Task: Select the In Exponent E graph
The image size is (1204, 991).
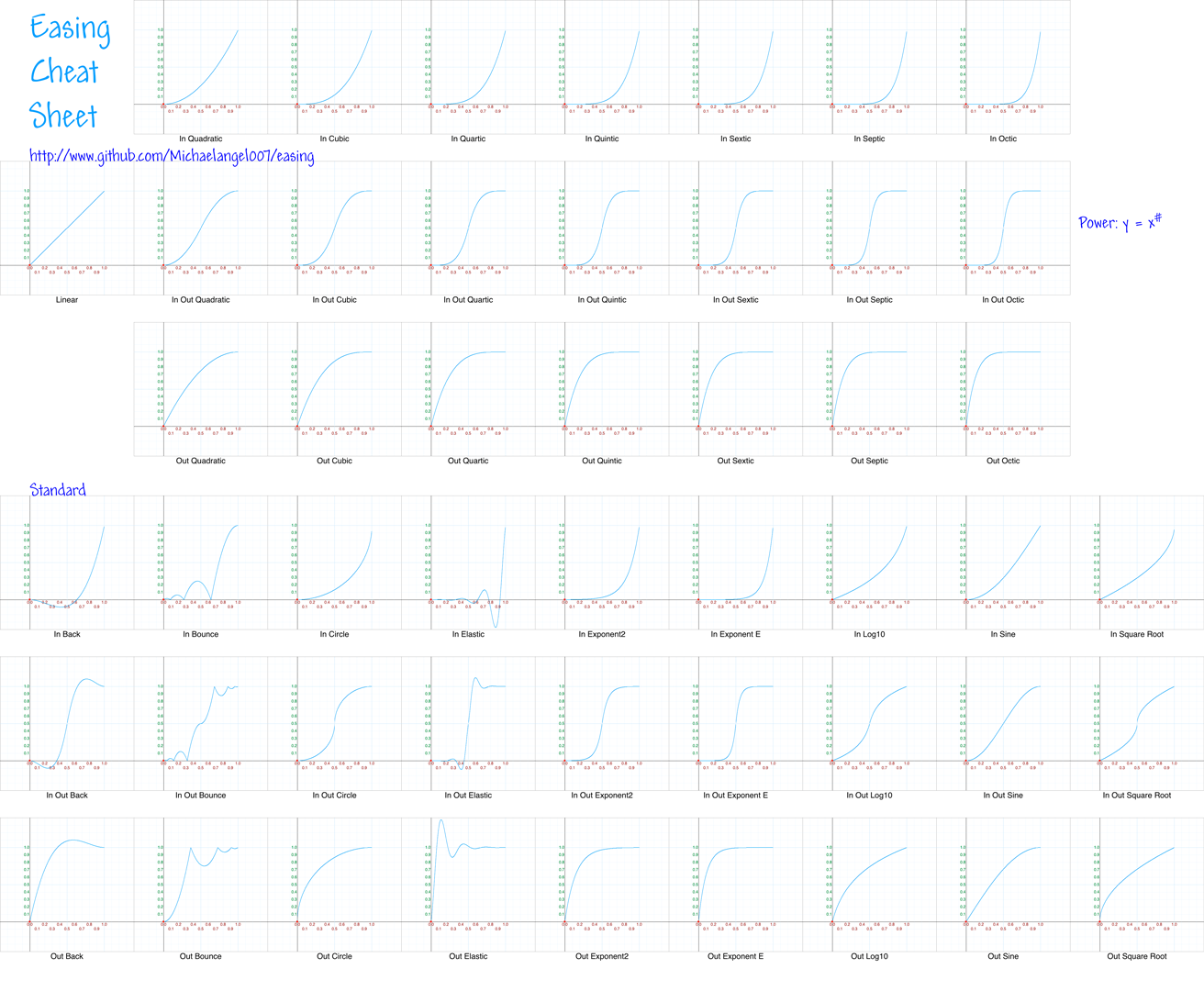Action: click(736, 562)
